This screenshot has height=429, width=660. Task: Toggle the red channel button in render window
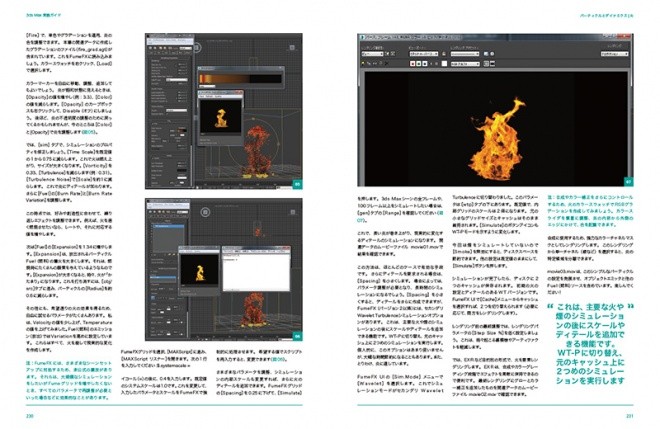coord(412,64)
